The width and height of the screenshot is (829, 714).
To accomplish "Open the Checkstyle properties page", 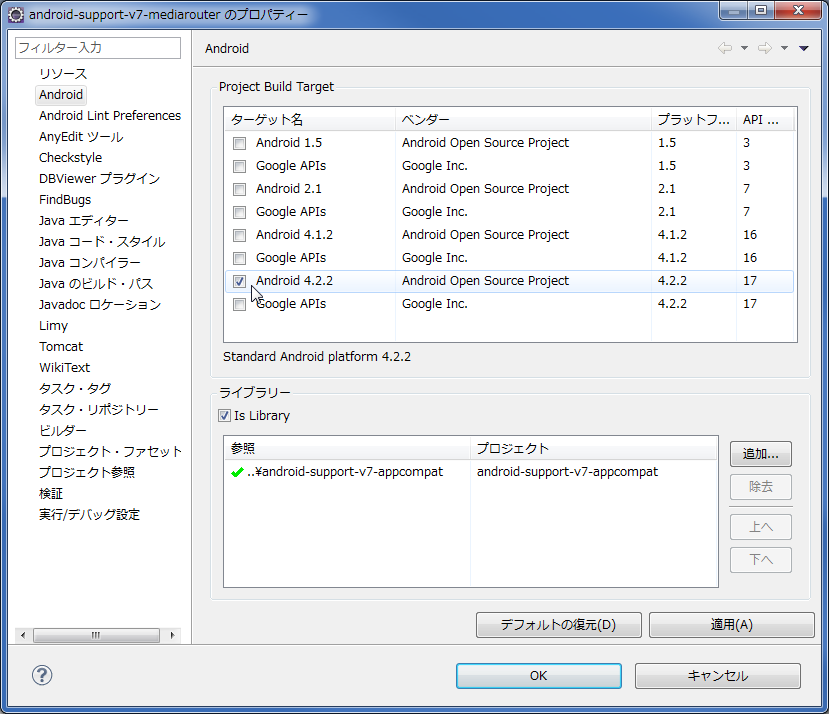I will tap(70, 158).
